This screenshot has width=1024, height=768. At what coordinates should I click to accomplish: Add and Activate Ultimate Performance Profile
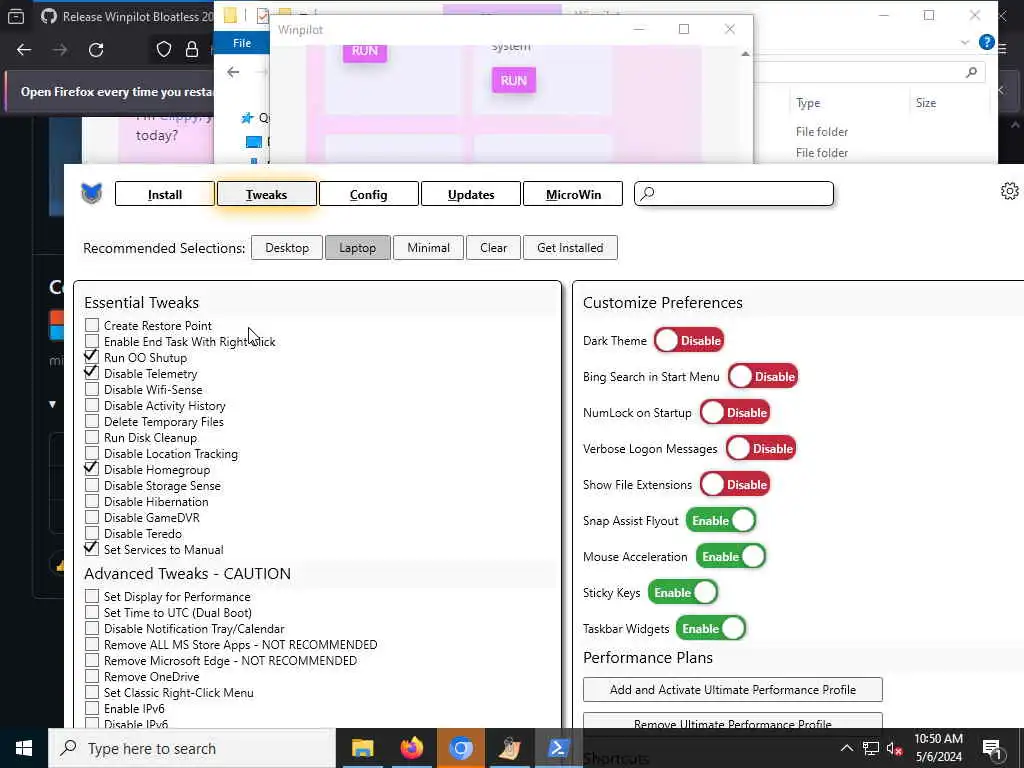pos(733,689)
